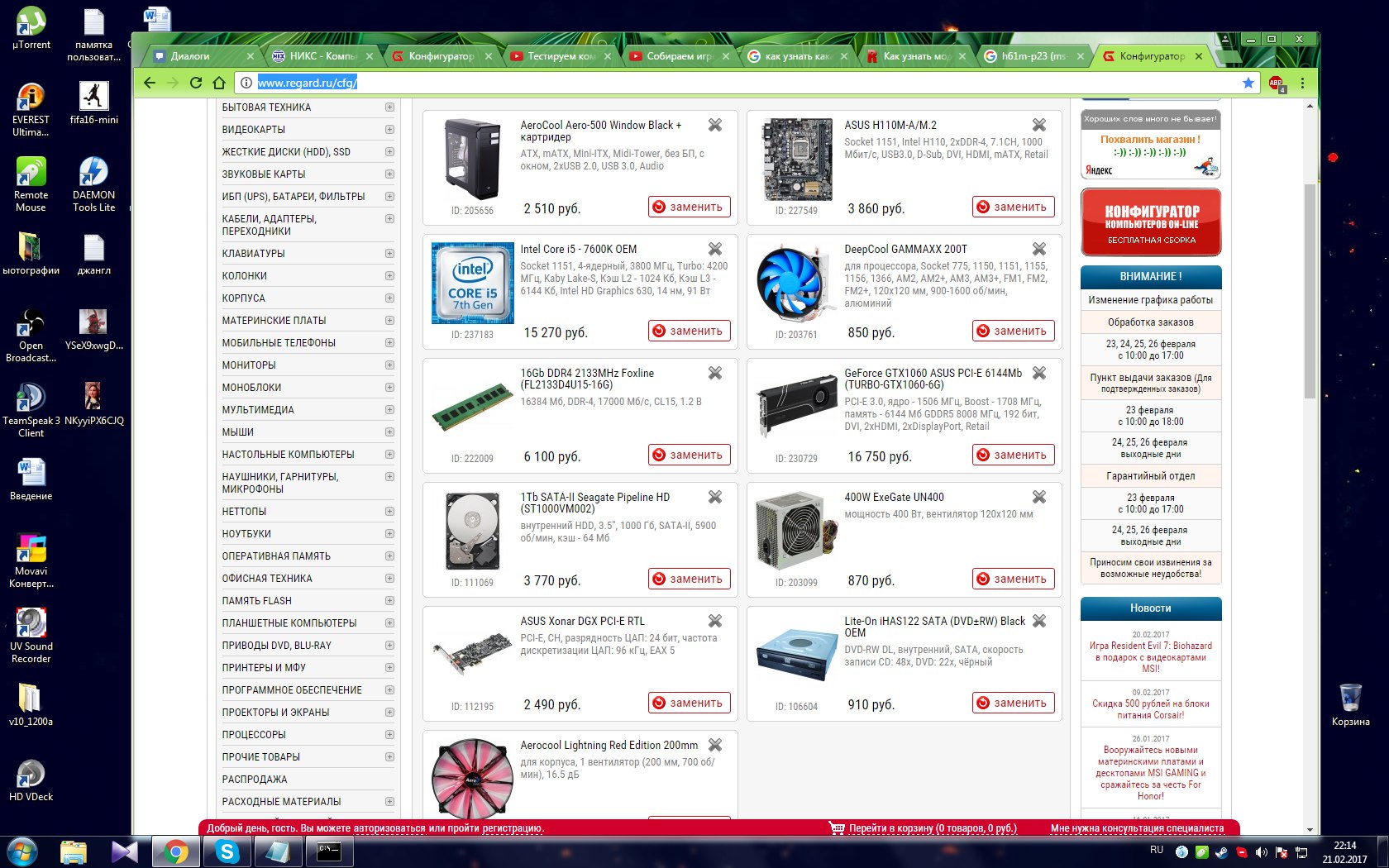Open the КОНФИГУРАТОР banner in sidebar

(1151, 222)
